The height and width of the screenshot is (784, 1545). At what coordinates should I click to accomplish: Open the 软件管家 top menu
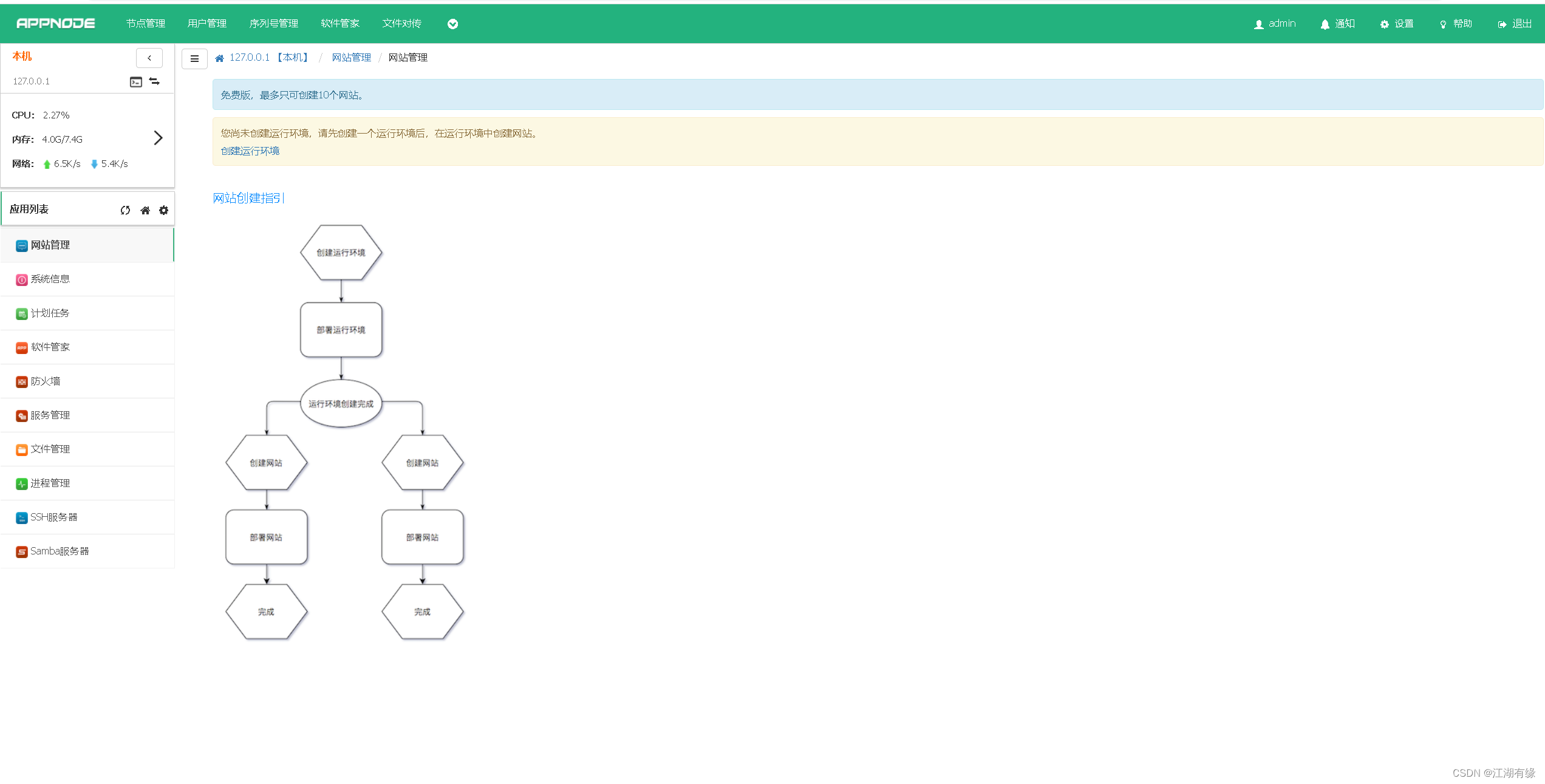[x=340, y=23]
